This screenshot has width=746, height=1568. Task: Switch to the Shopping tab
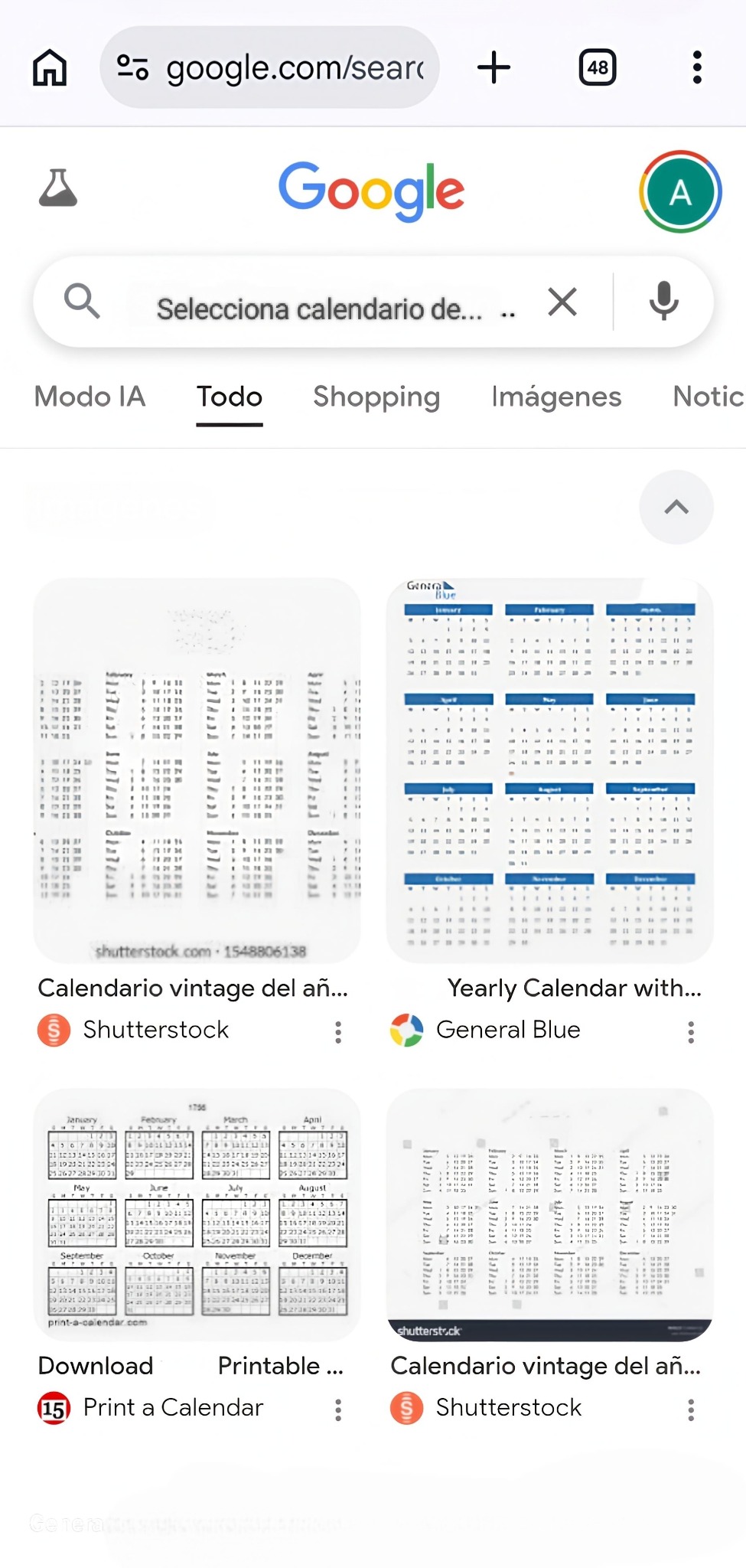click(x=376, y=397)
